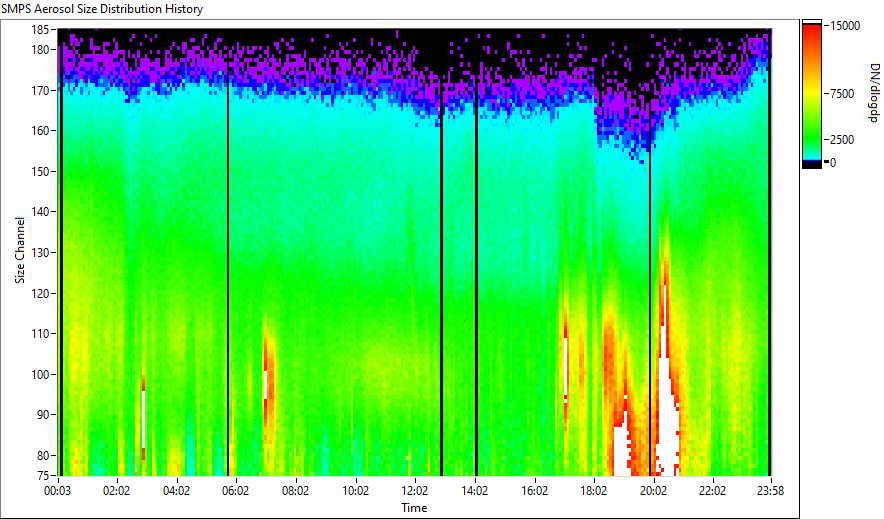Select the 2500 color scale value
884x519 pixels.
pyautogui.click(x=842, y=140)
